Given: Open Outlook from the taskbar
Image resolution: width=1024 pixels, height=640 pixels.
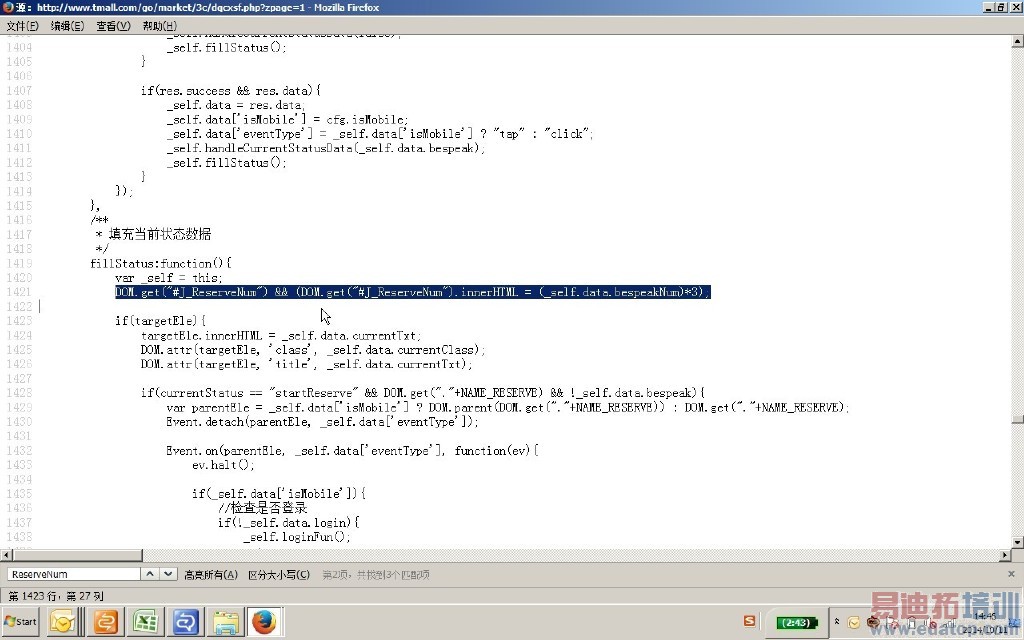Looking at the screenshot, I should [63, 622].
